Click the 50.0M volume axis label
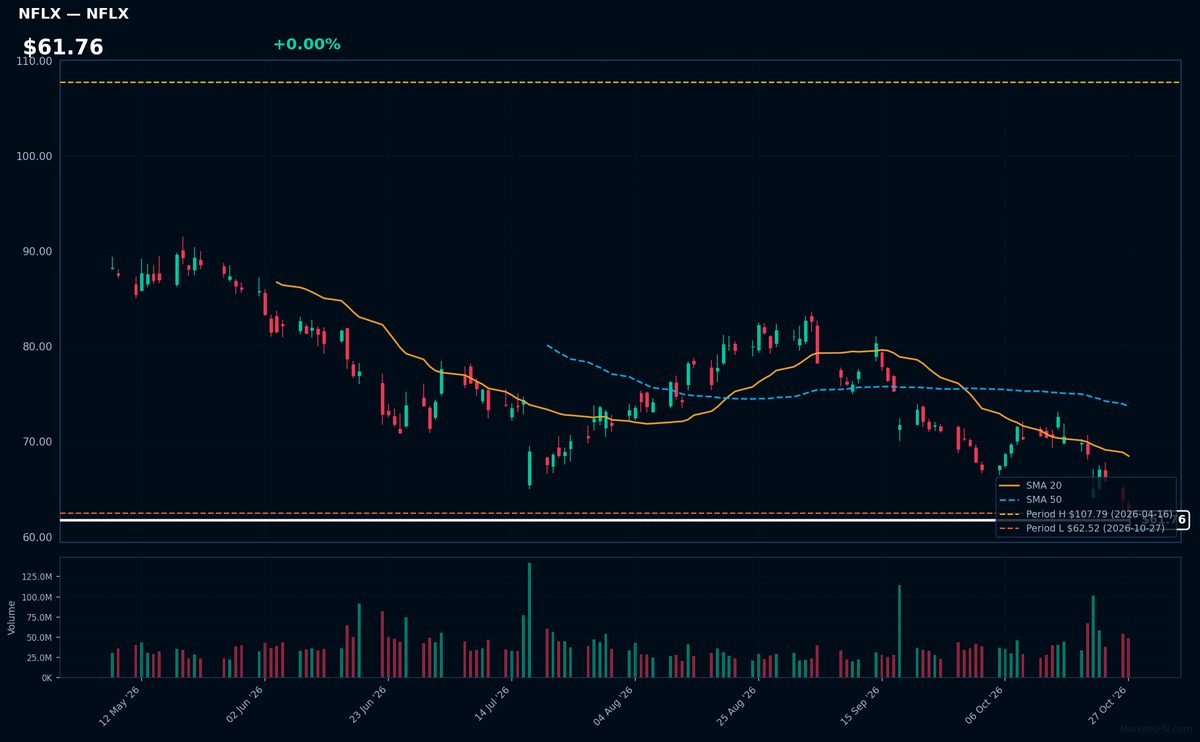This screenshot has width=1200, height=742. (x=40, y=637)
